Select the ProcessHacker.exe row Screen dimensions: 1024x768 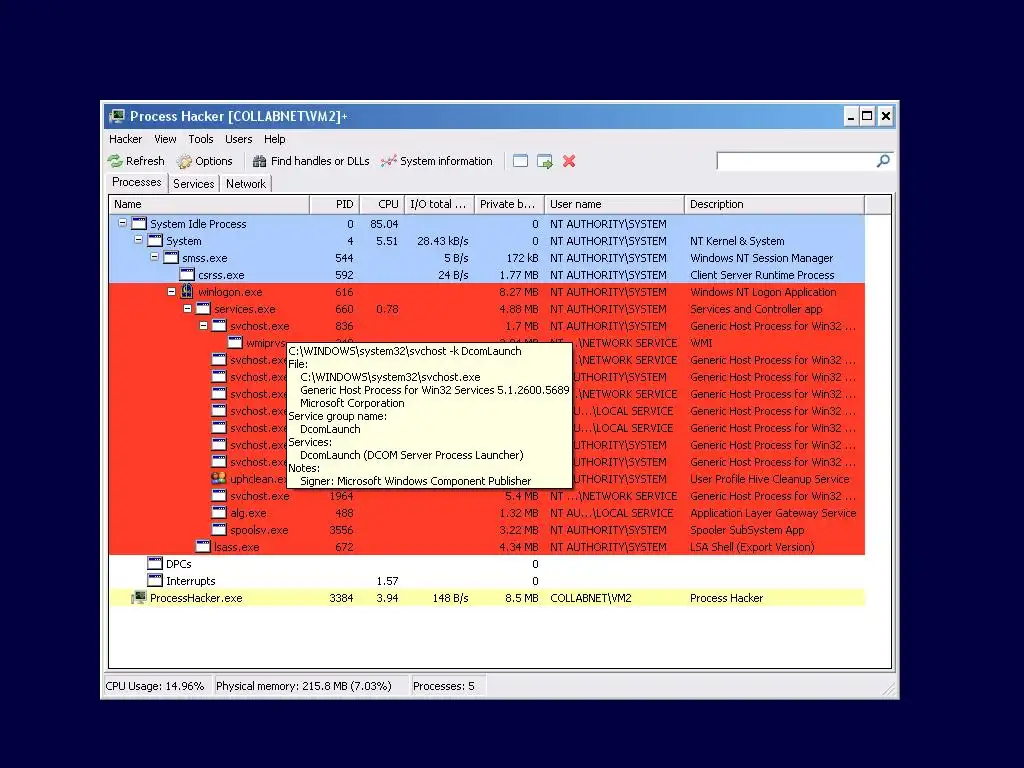[487, 598]
